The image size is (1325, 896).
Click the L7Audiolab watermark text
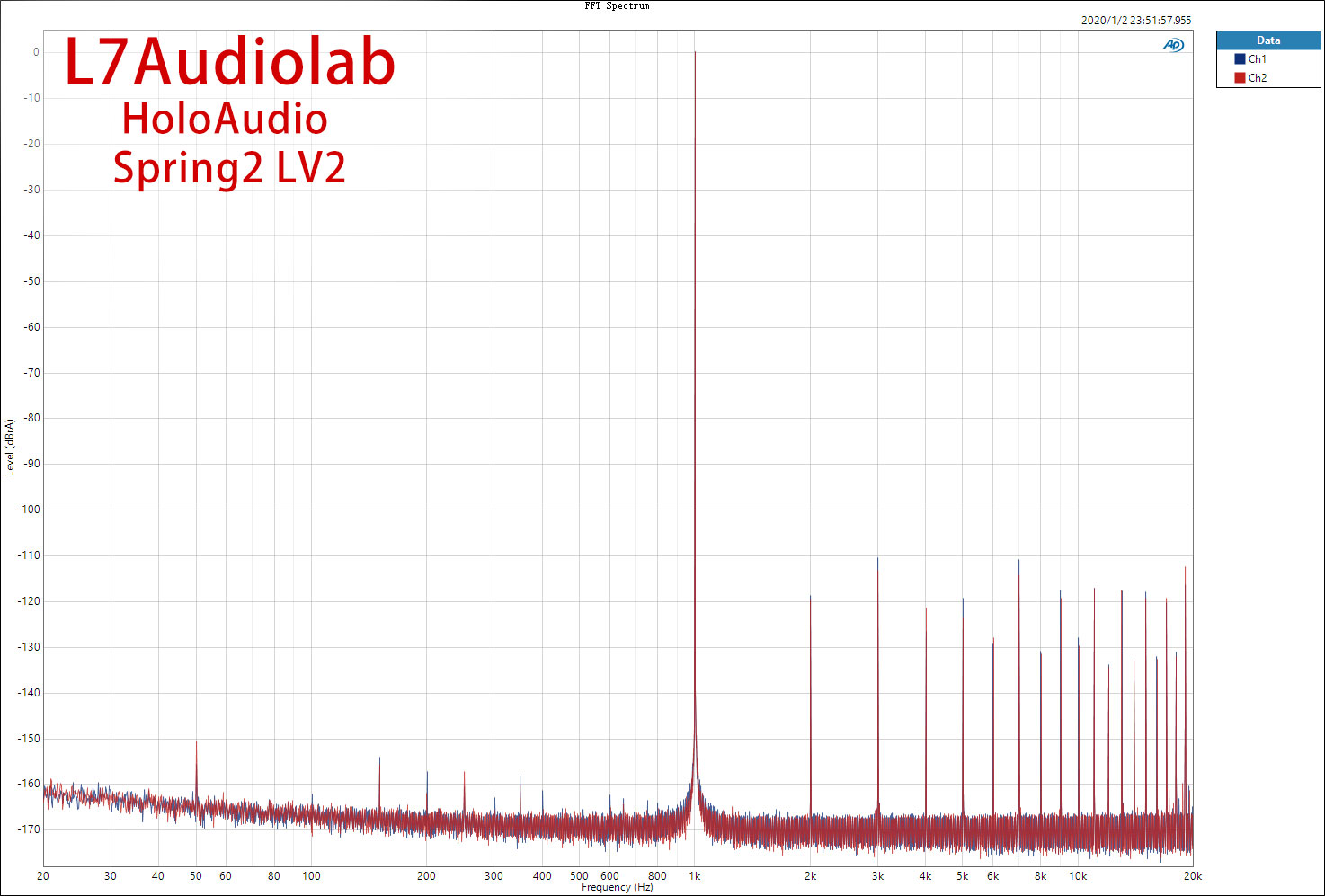(x=230, y=64)
